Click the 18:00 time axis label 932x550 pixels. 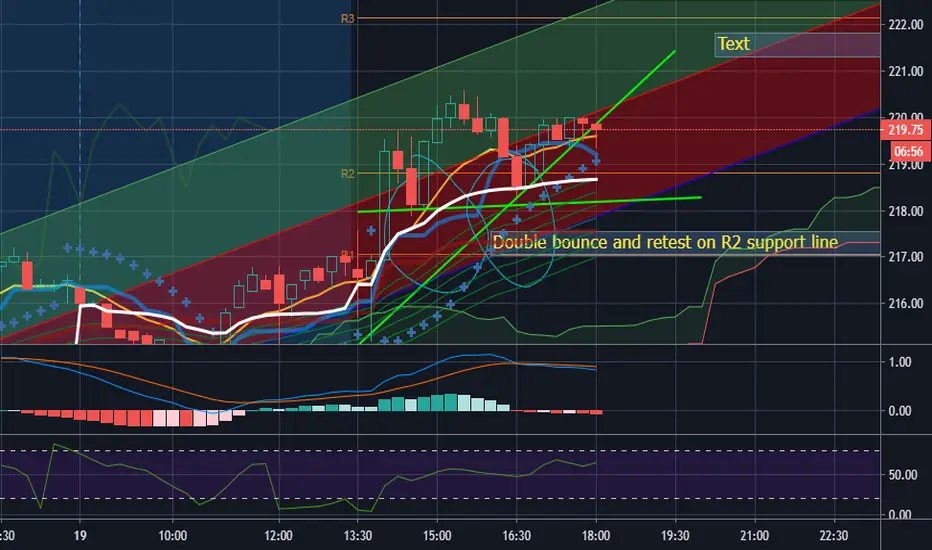pos(596,536)
